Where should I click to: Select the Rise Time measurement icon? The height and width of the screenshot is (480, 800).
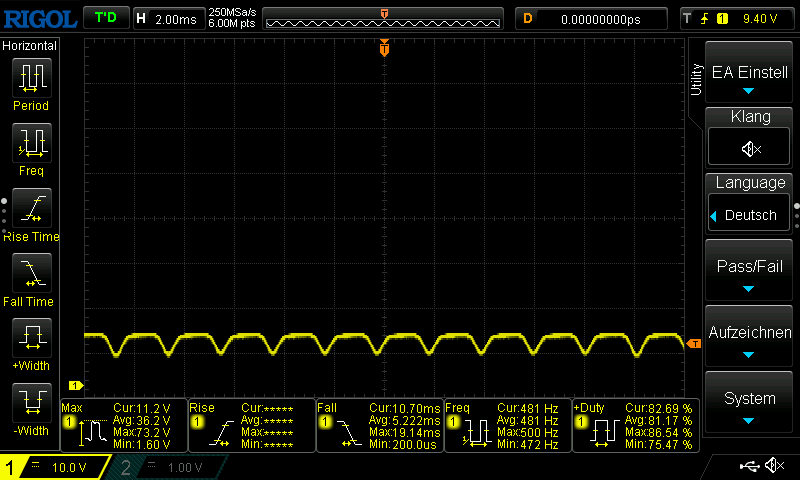coord(32,208)
